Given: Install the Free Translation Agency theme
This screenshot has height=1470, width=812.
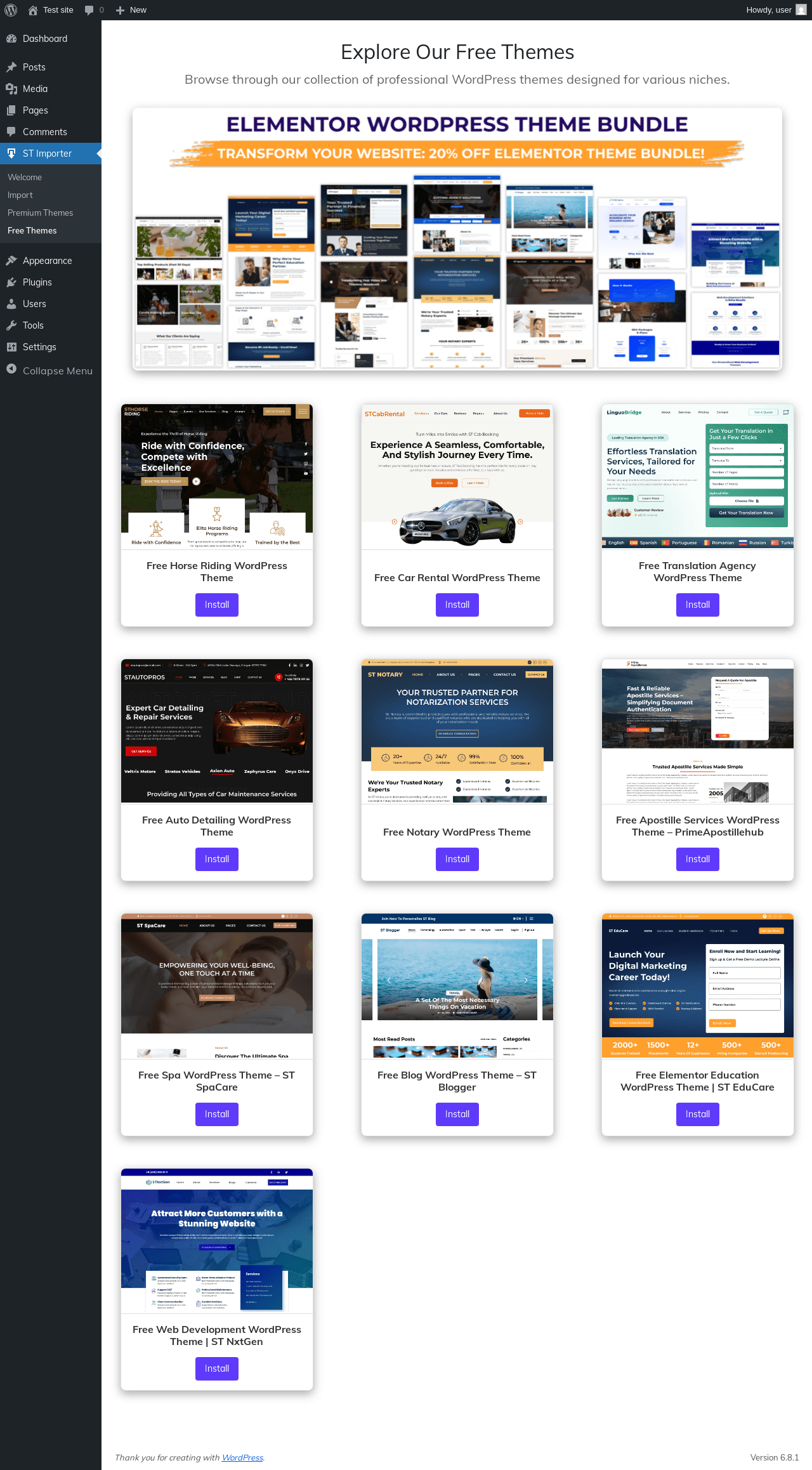Looking at the screenshot, I should coord(698,605).
